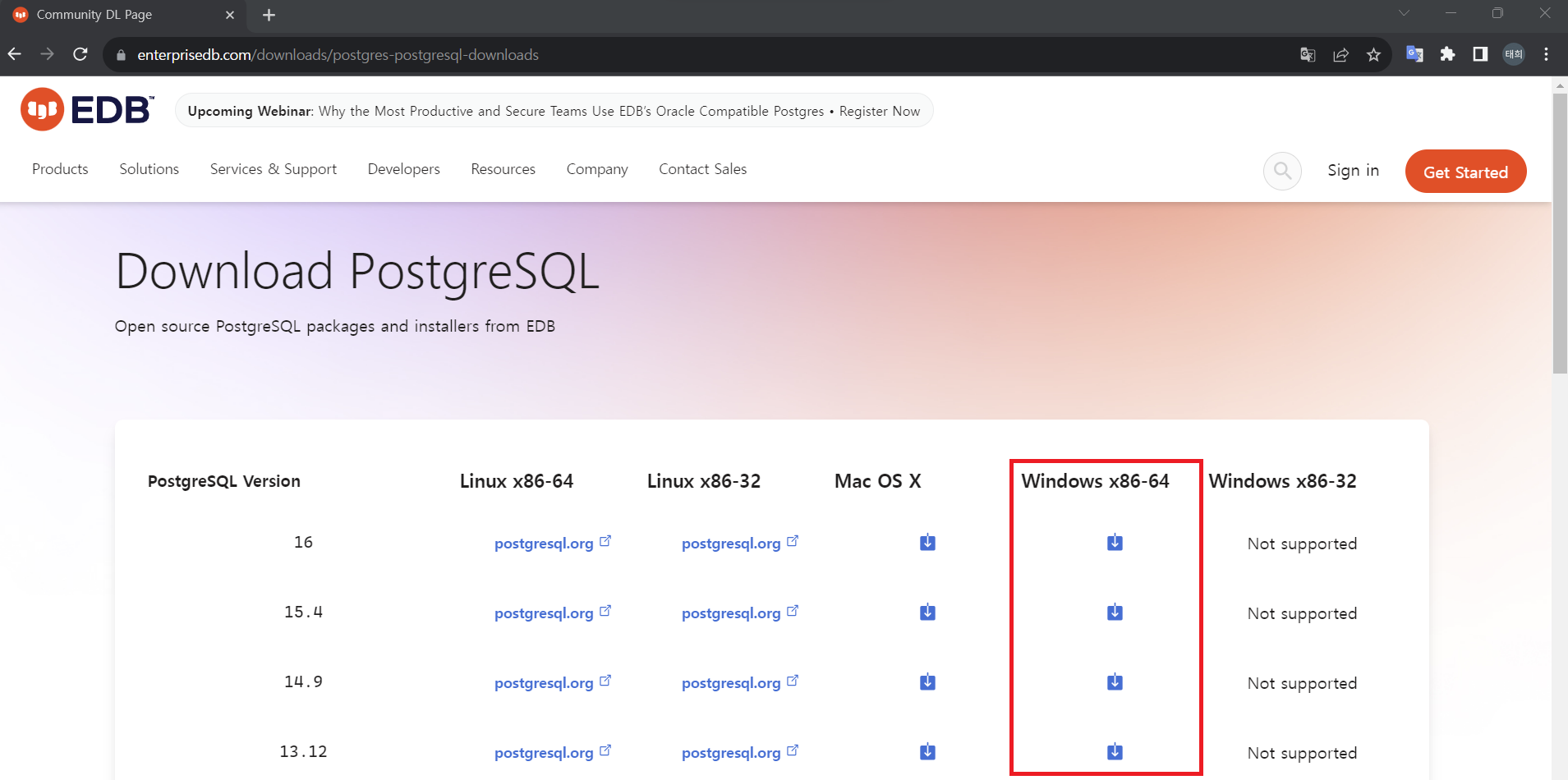
Task: Download PostgreSQL 13.12 for Windows x86-64
Action: coord(1115,752)
